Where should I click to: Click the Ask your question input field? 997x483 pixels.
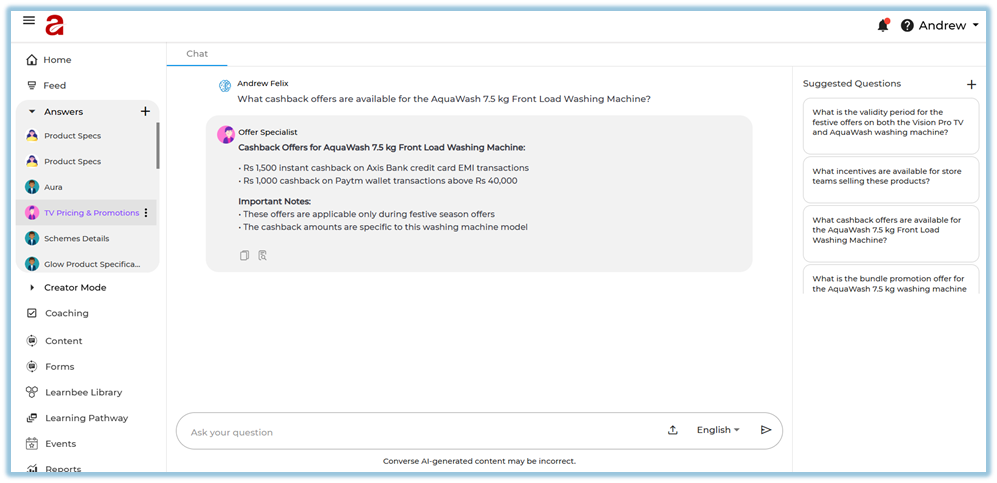click(x=420, y=432)
